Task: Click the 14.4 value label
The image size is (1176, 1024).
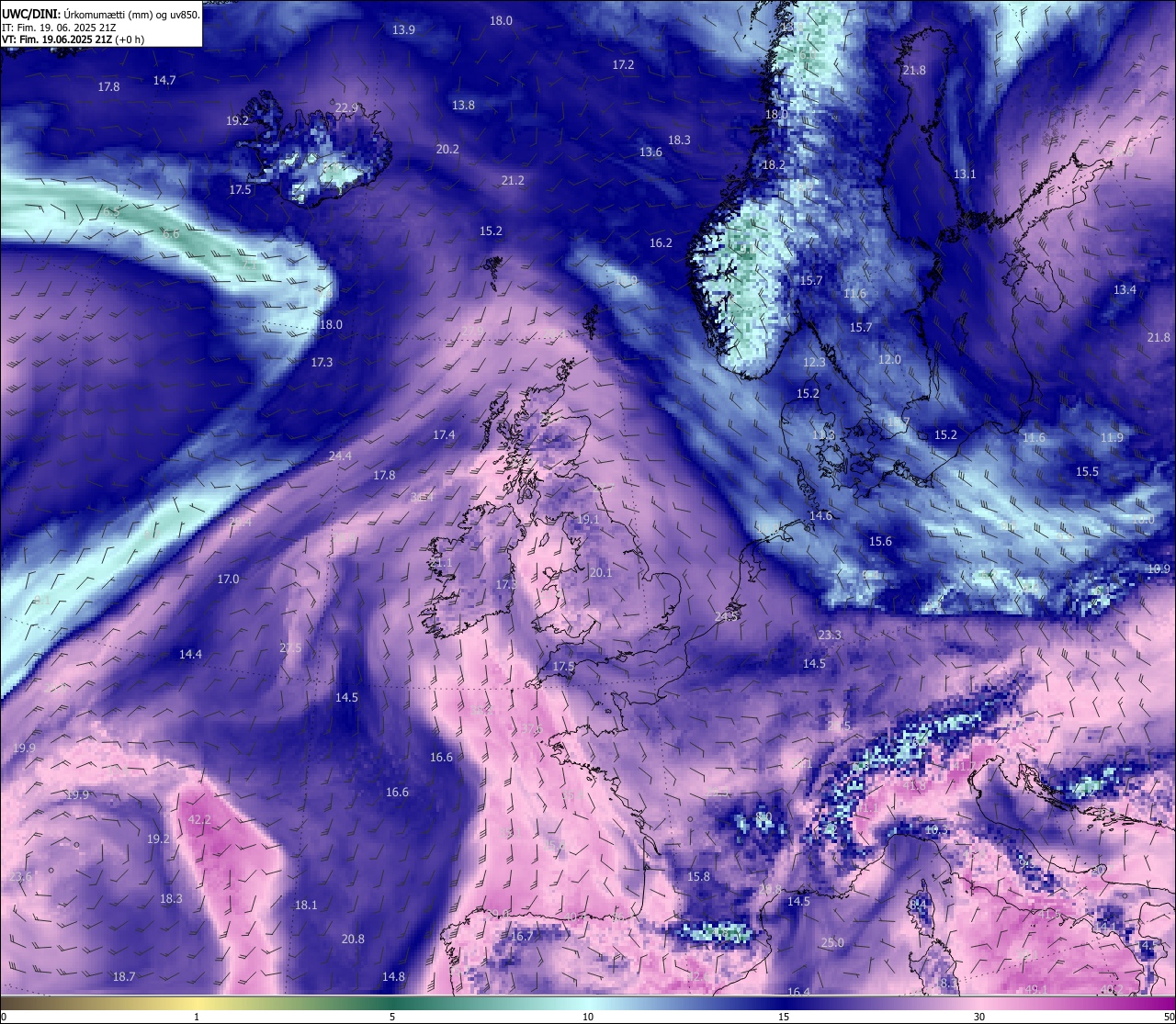Action: [x=190, y=654]
